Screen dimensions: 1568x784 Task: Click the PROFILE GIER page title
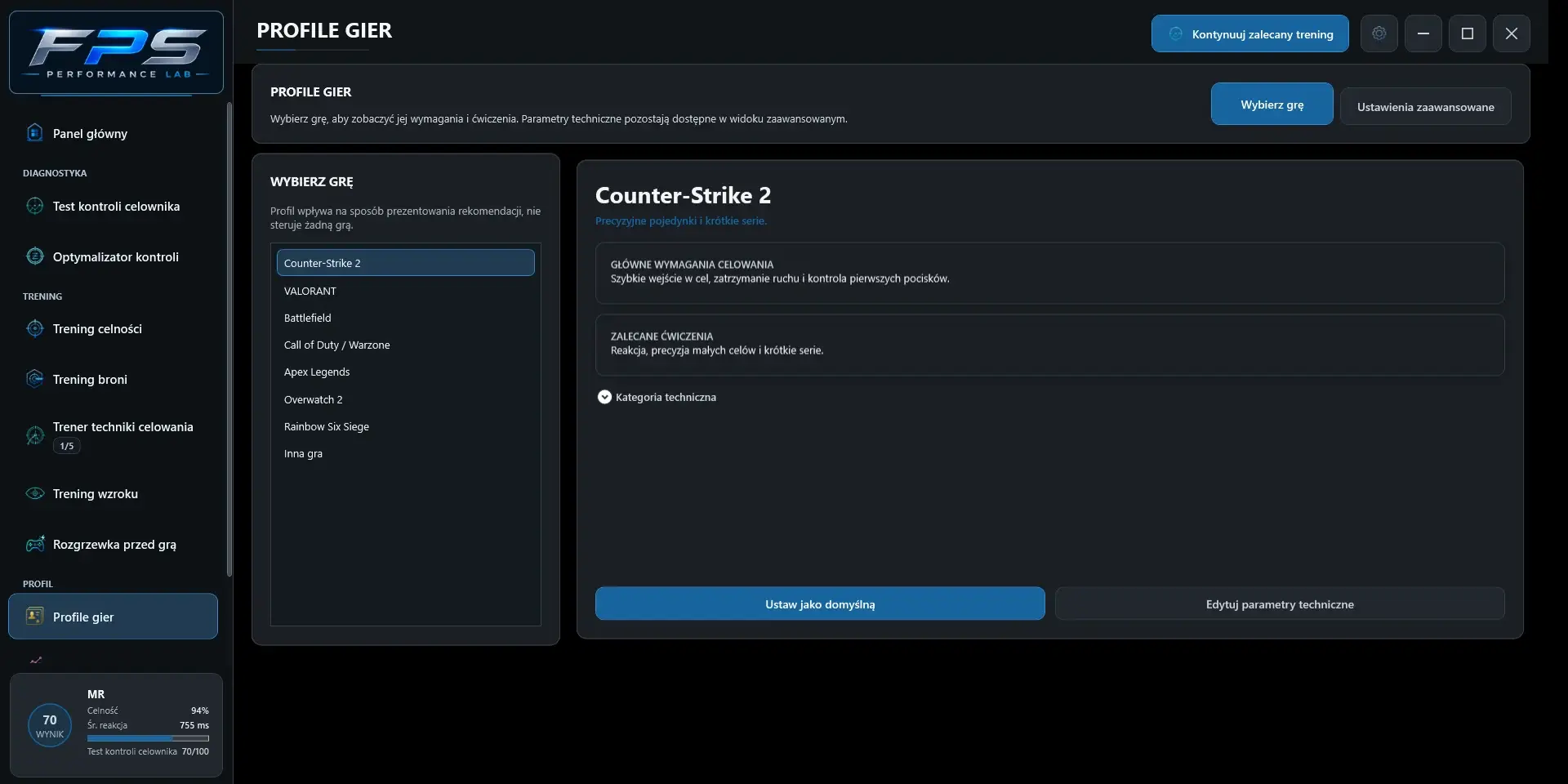(324, 30)
